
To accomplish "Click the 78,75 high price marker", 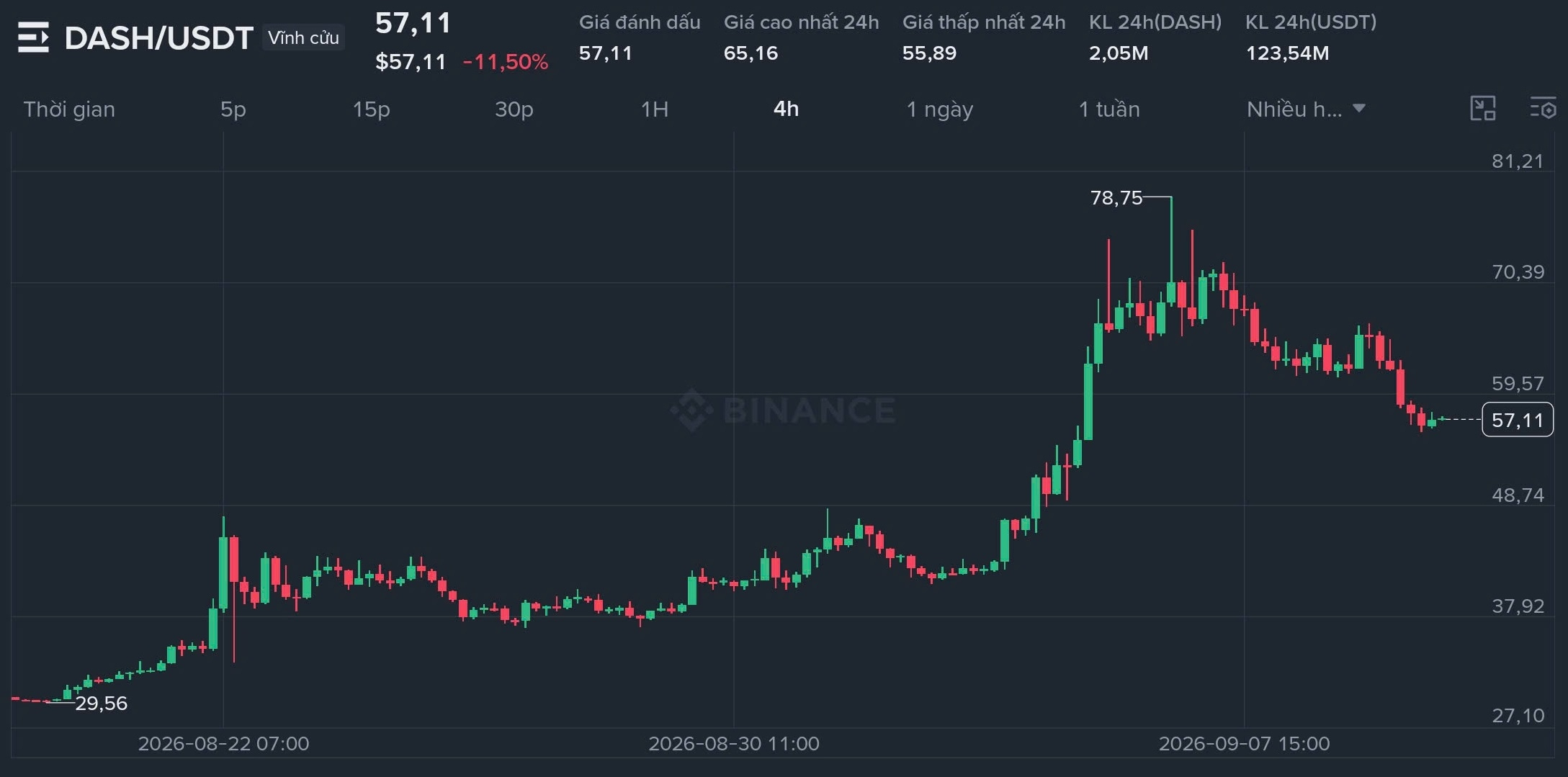I will coord(1116,197).
